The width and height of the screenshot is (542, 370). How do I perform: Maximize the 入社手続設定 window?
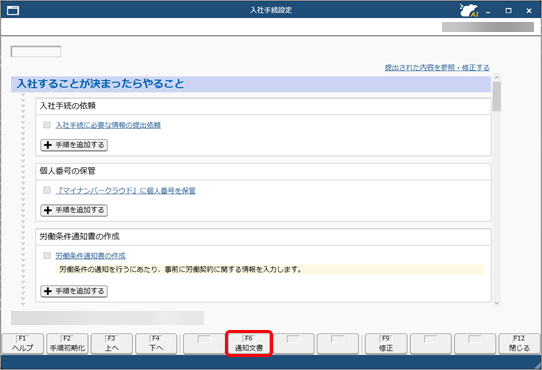(x=508, y=11)
